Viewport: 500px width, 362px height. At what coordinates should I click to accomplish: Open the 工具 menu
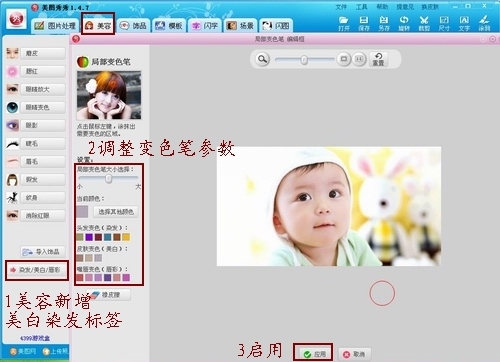pyautogui.click(x=361, y=7)
